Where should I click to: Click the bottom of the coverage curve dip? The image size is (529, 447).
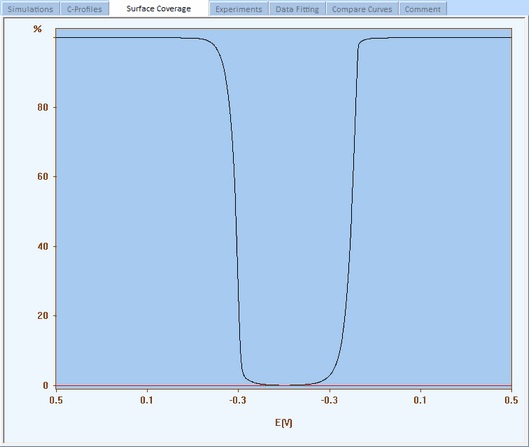284,385
